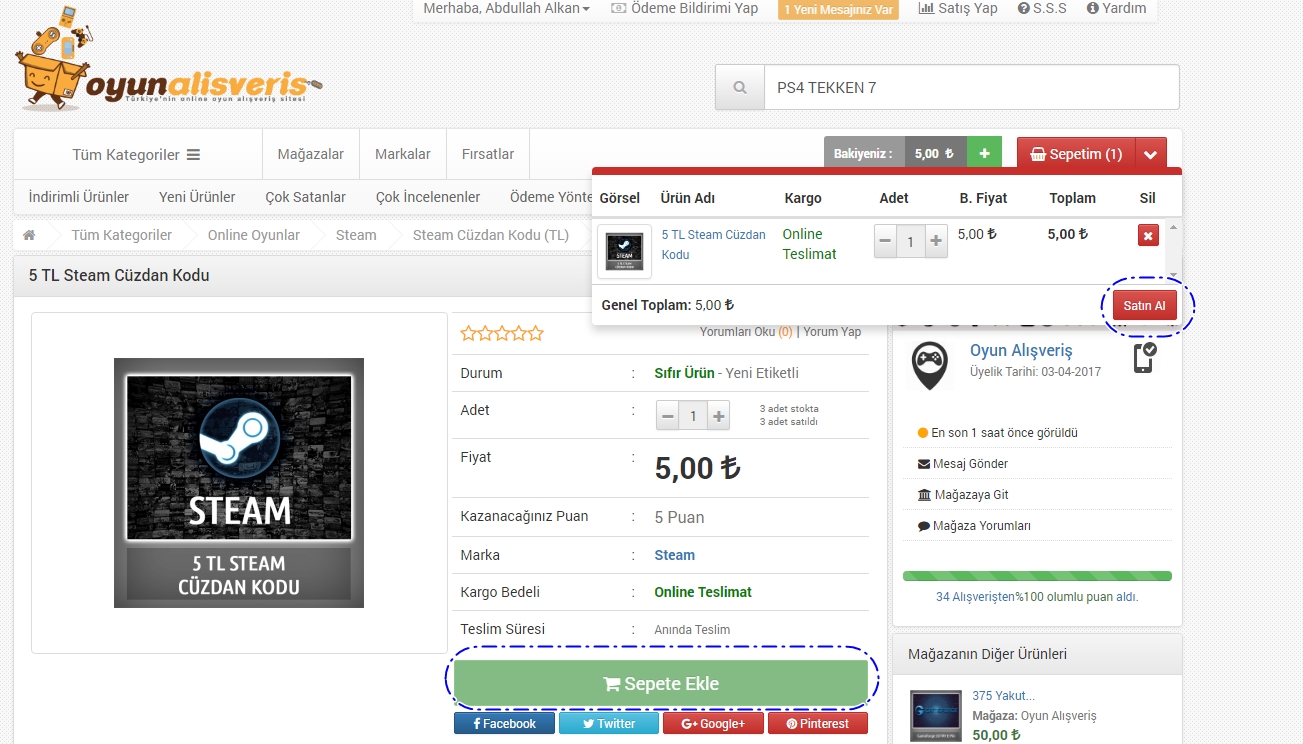1303x744 pixels.
Task: Open Tüm Kategoriler menu
Action: pos(137,154)
